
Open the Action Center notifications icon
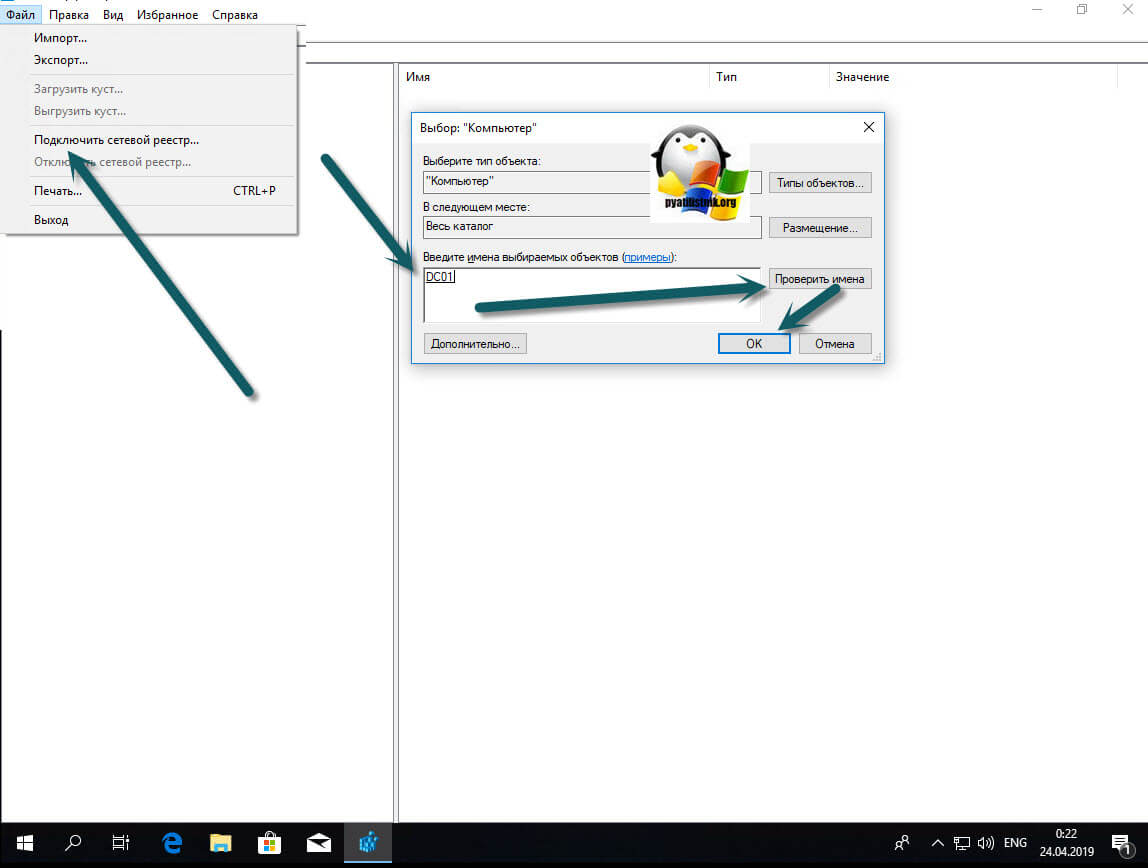1120,842
